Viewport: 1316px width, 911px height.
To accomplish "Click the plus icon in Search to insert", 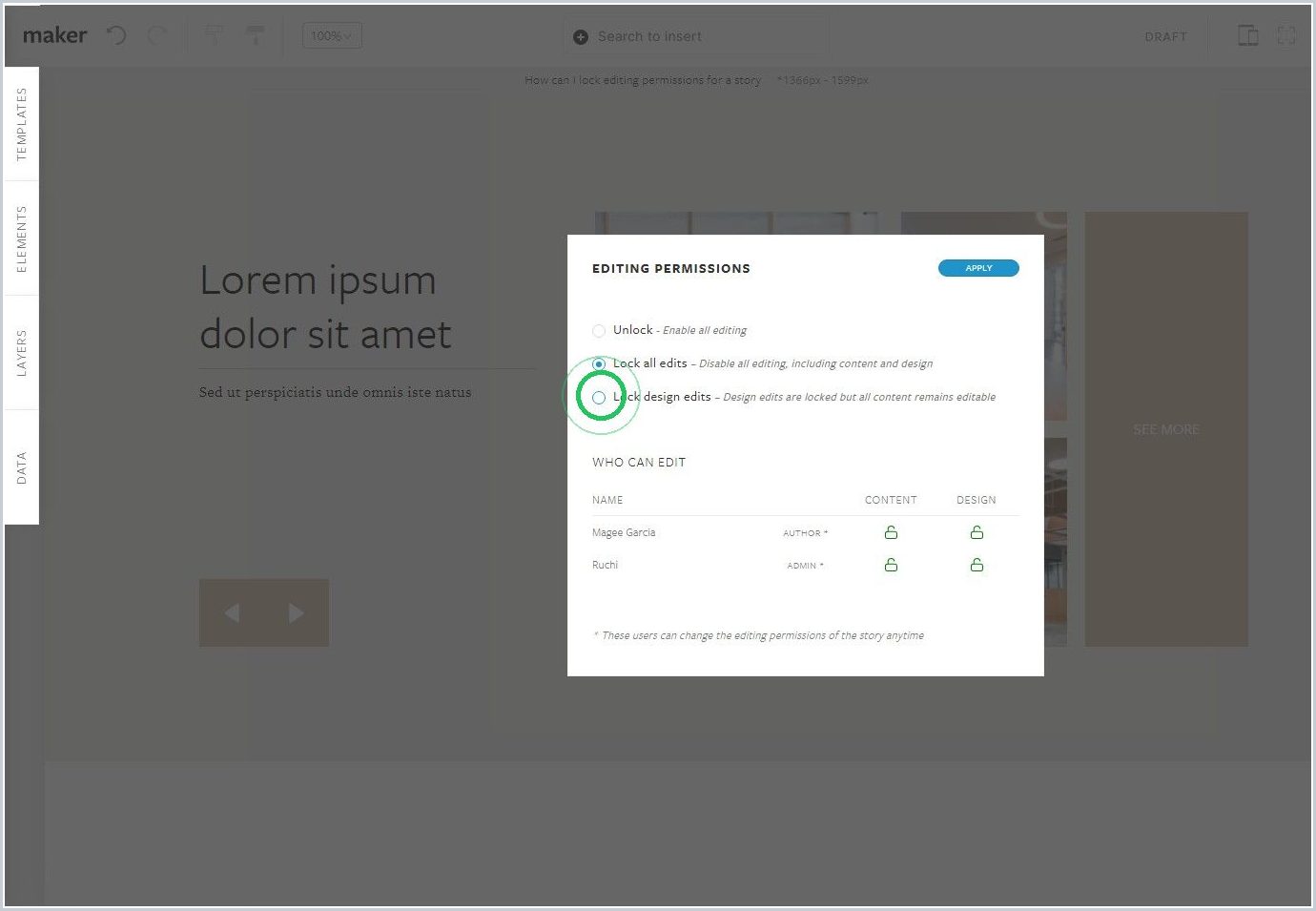I will tap(581, 37).
